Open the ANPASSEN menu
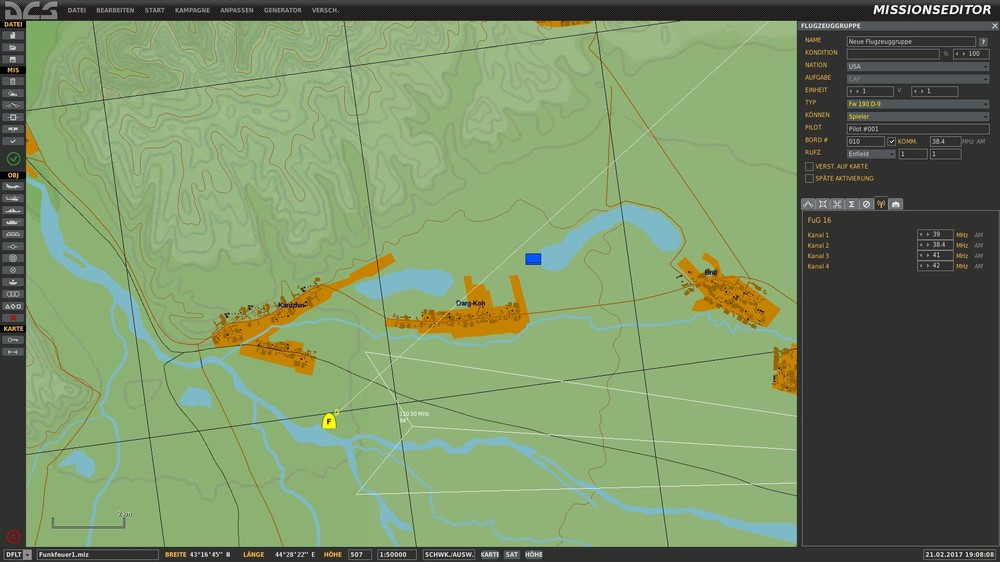This screenshot has width=1000, height=562. (x=237, y=10)
